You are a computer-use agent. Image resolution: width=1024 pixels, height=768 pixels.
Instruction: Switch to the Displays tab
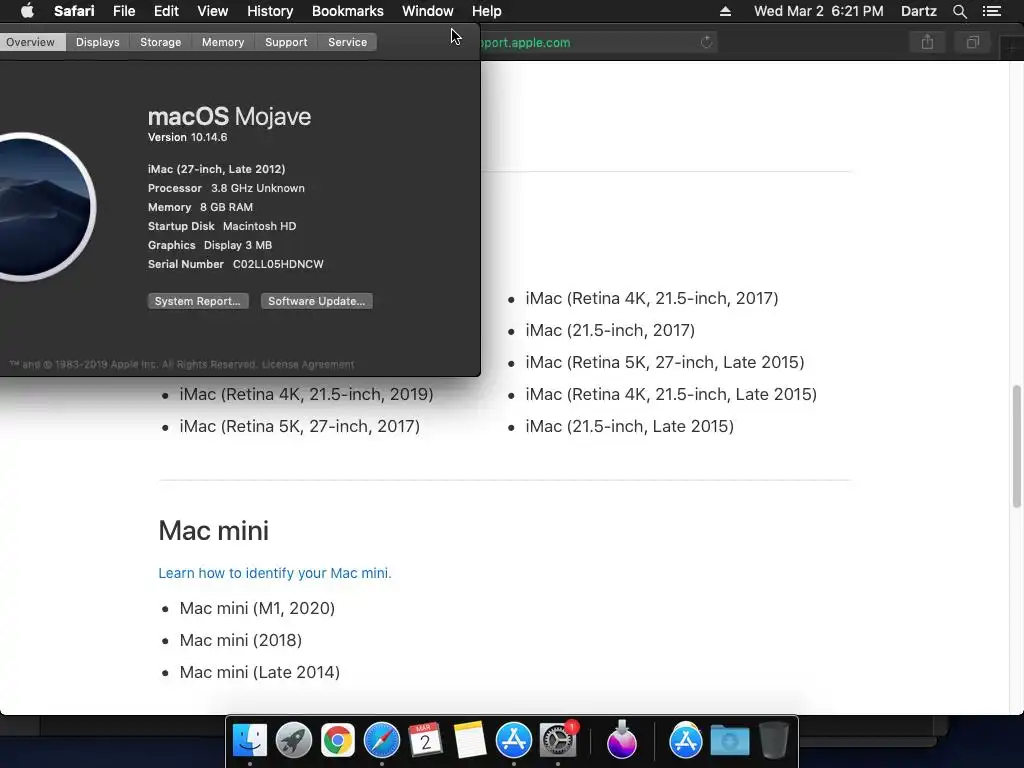coord(97,42)
